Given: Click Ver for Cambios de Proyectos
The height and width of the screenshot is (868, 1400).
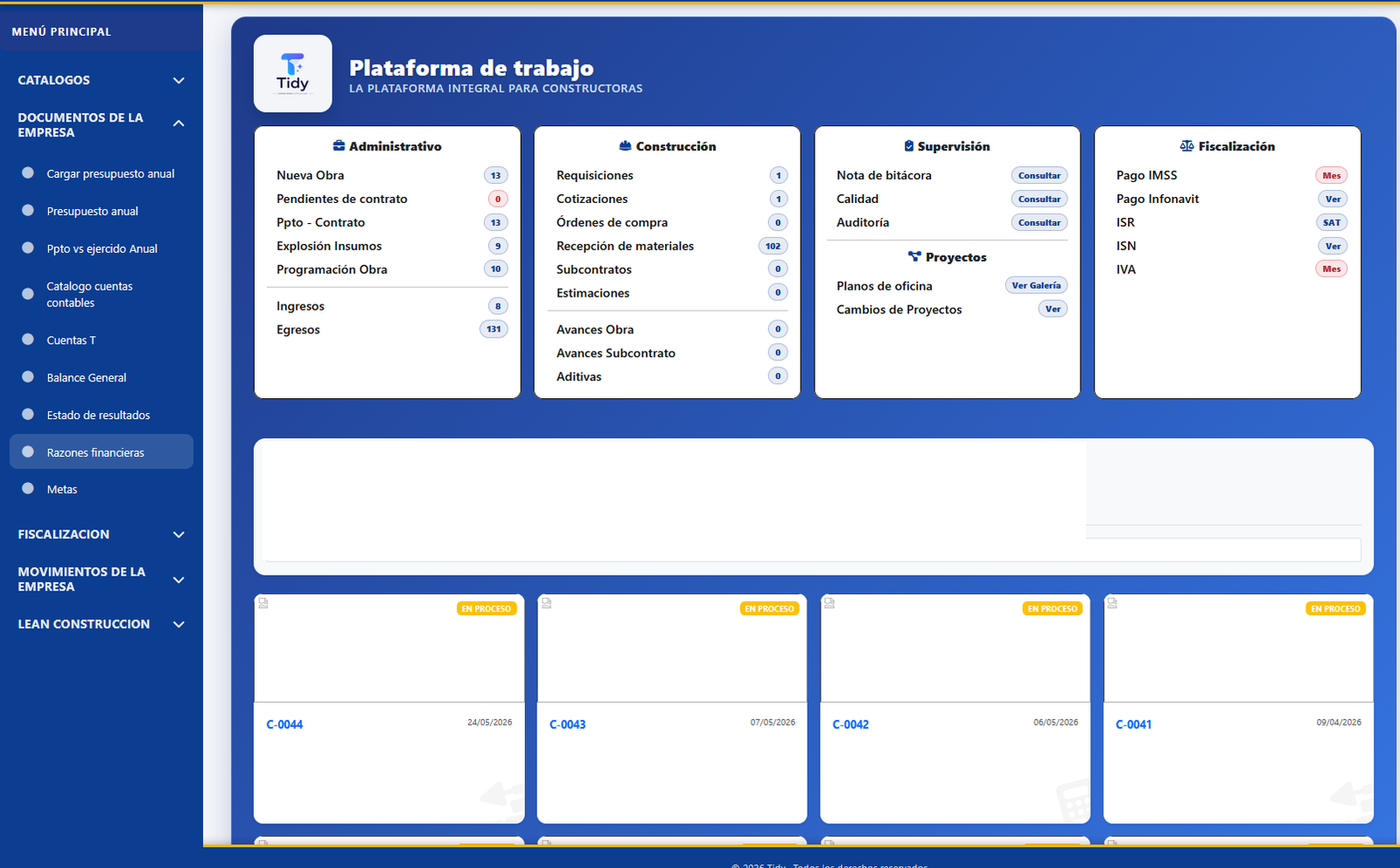Looking at the screenshot, I should [1053, 309].
